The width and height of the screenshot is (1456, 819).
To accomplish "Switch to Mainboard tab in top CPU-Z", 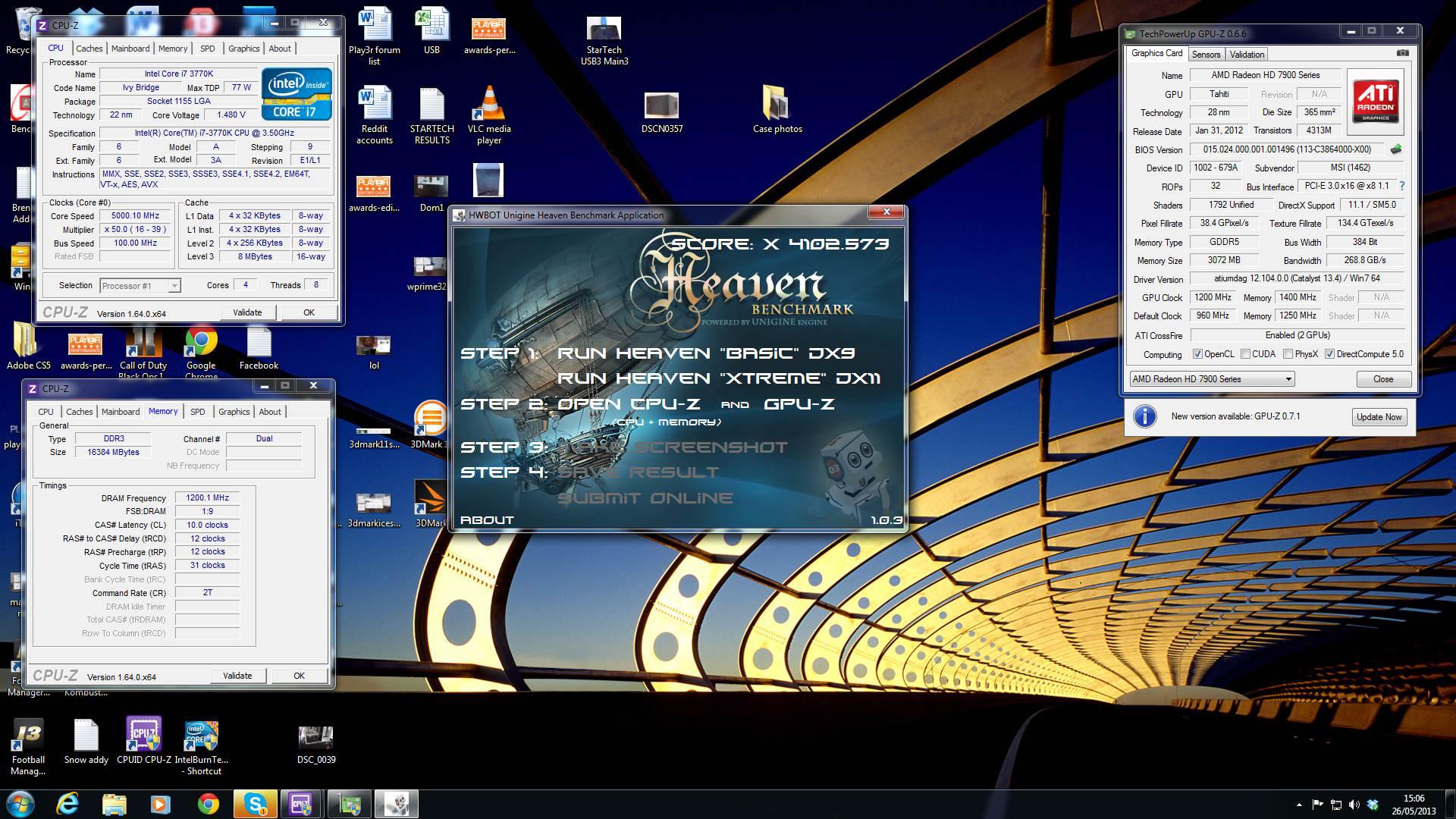I will (130, 49).
